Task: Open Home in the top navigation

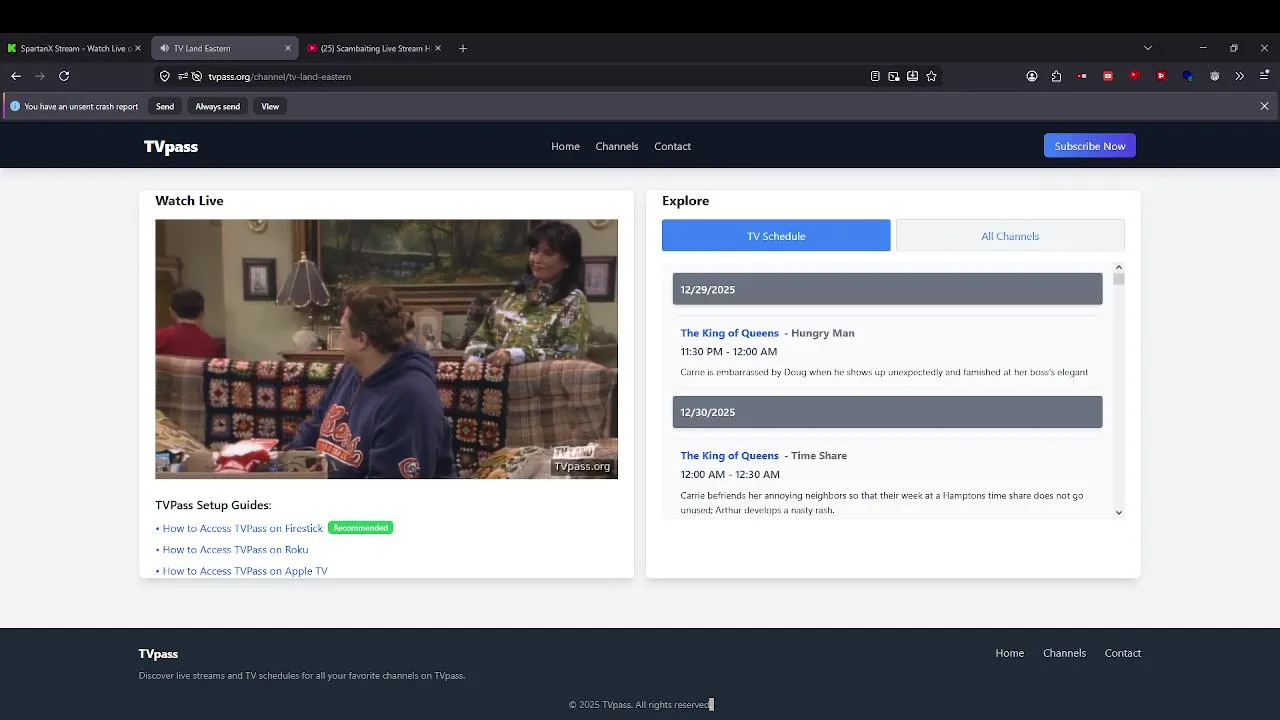Action: click(x=565, y=146)
